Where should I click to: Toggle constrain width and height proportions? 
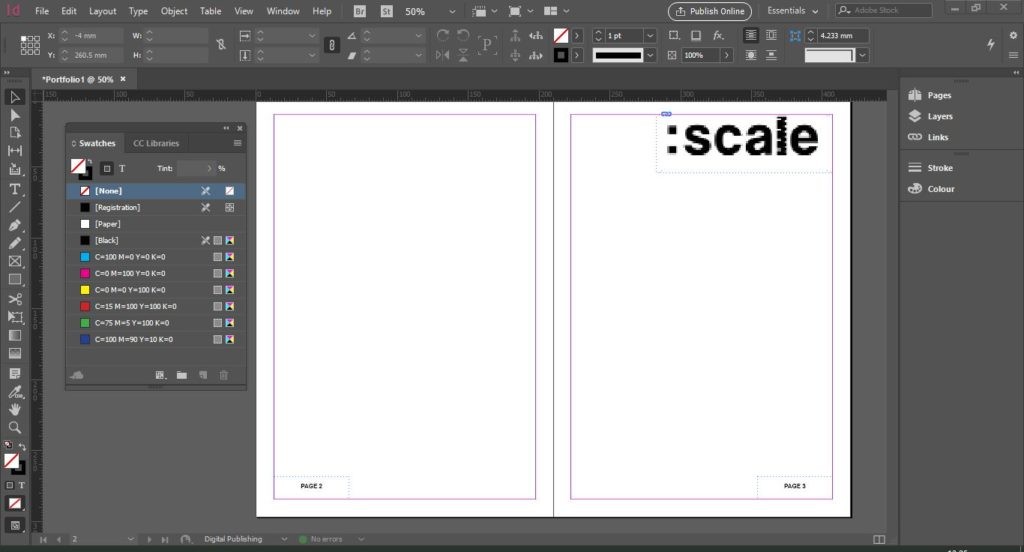tap(221, 44)
